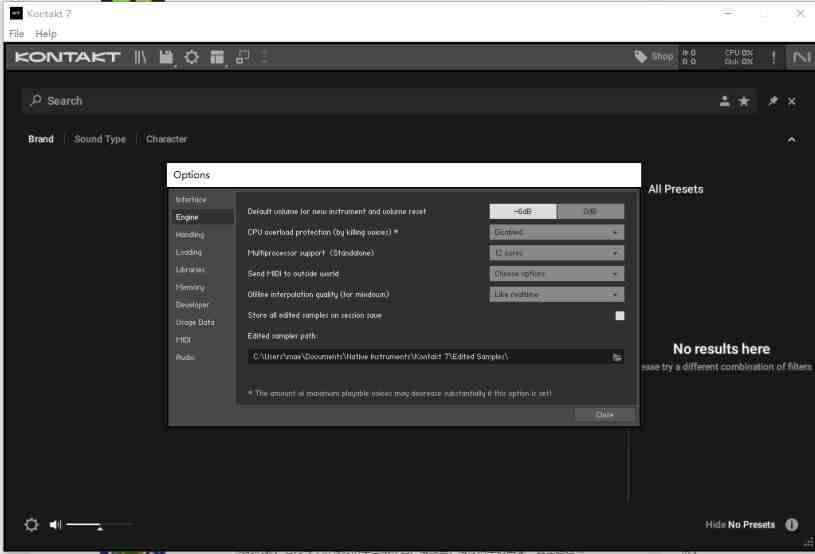Enable Store all edited samples checkbox
Image resolution: width=815 pixels, height=554 pixels.
coord(619,315)
